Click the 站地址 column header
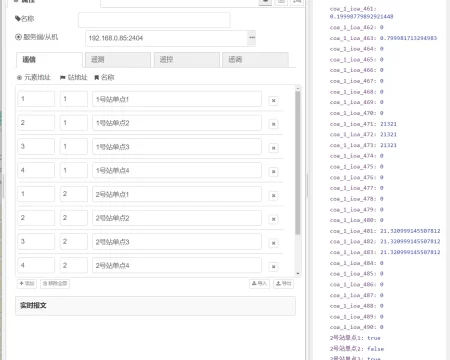The width and height of the screenshot is (450, 360). tap(74, 77)
